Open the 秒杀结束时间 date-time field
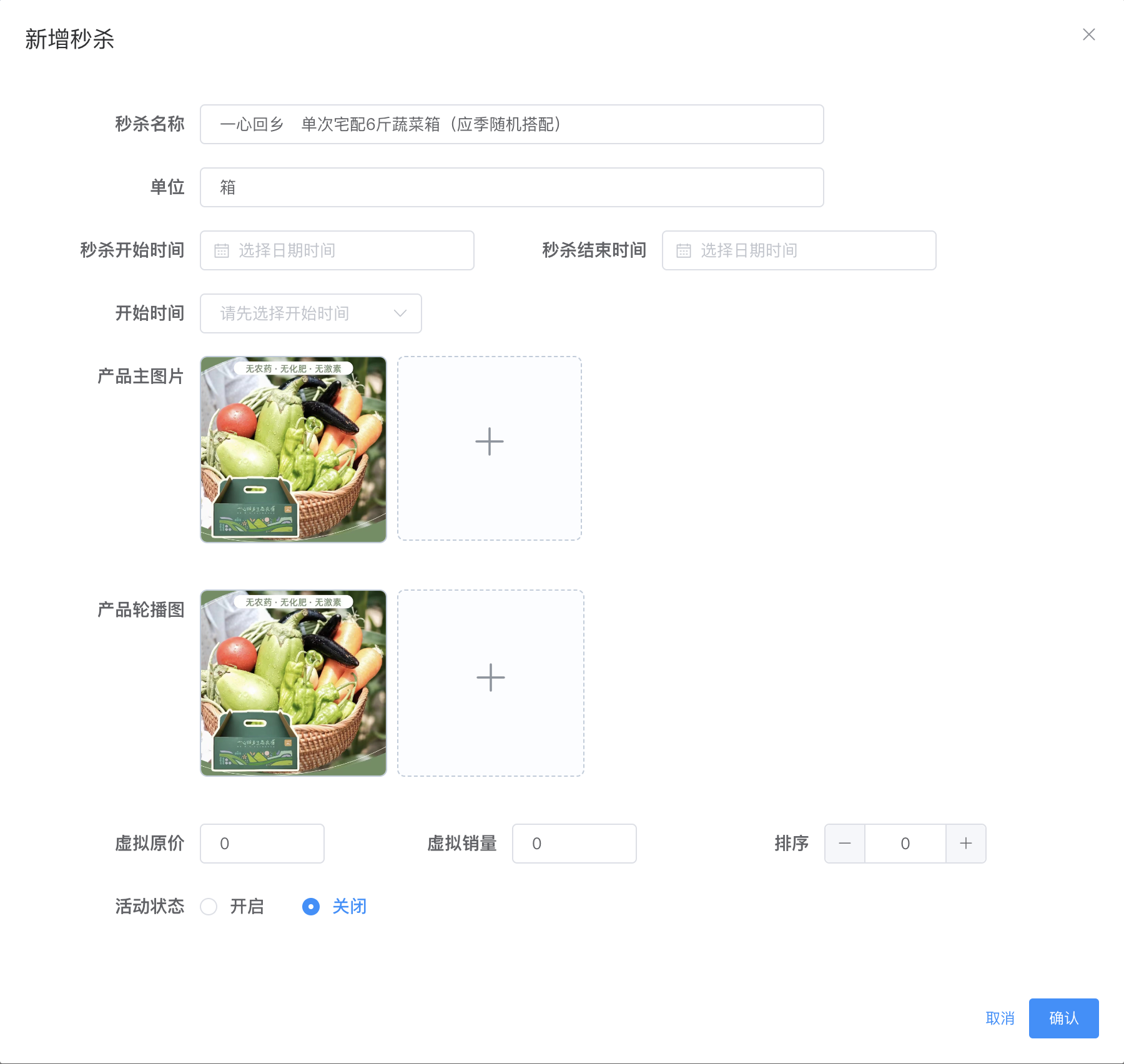 (798, 250)
